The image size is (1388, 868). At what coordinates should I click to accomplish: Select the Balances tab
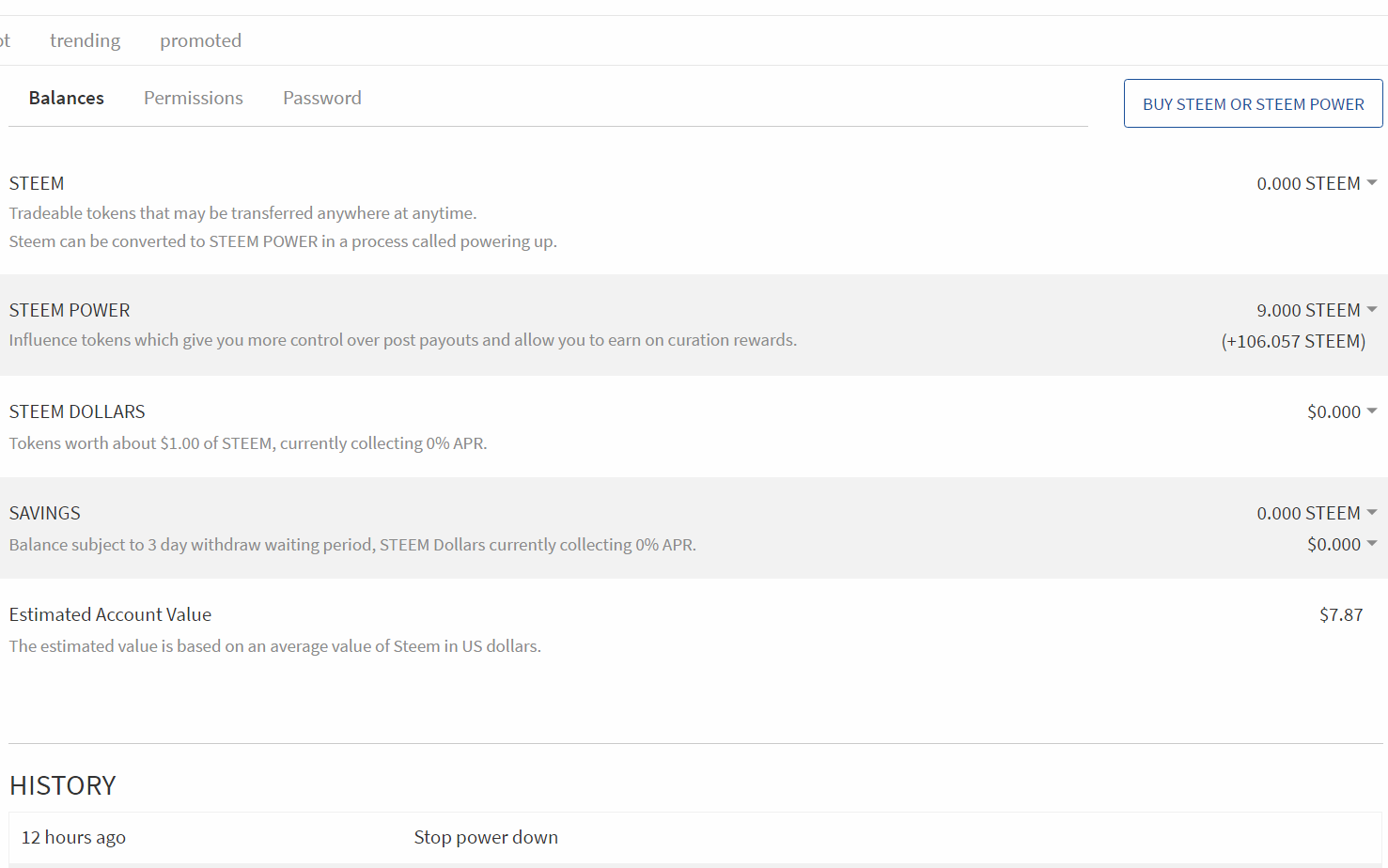pos(67,98)
